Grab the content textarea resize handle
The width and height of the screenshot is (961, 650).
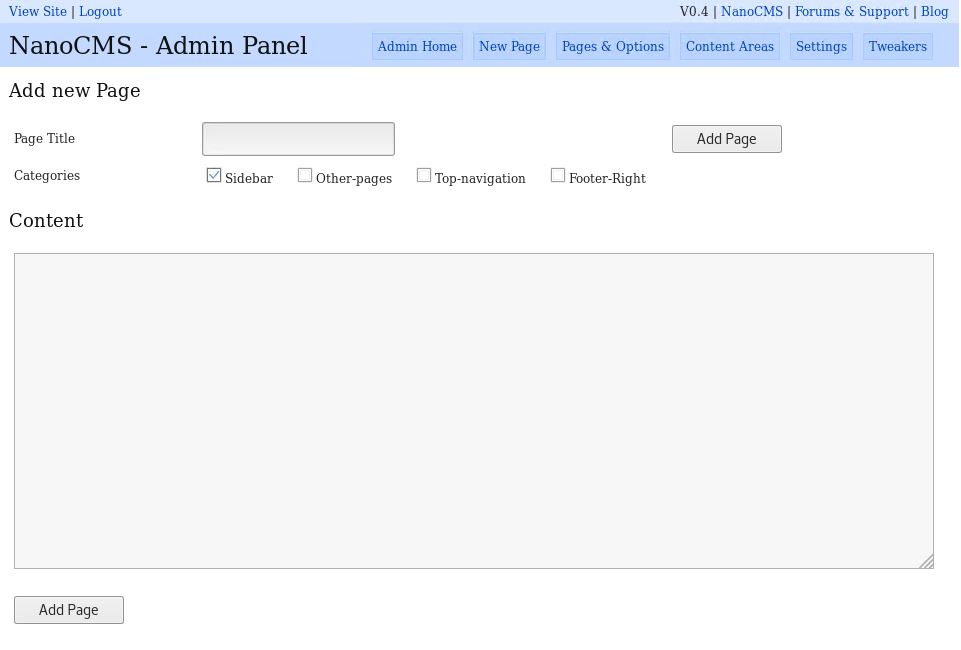tap(926, 562)
